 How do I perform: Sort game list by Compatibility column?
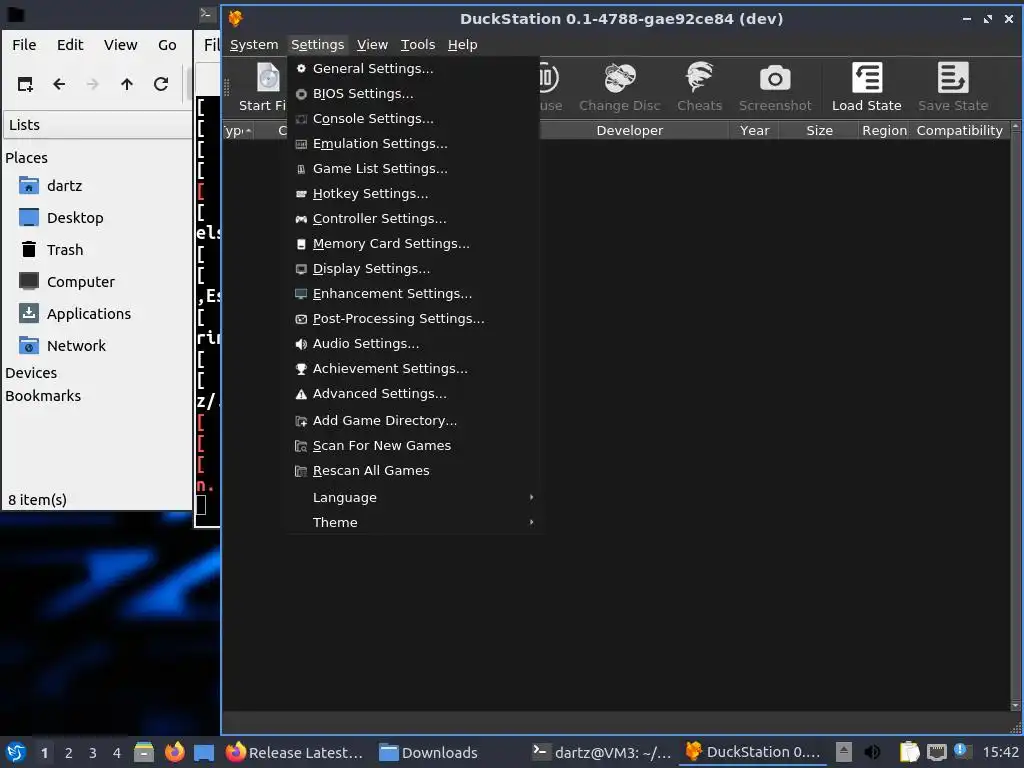(959, 131)
